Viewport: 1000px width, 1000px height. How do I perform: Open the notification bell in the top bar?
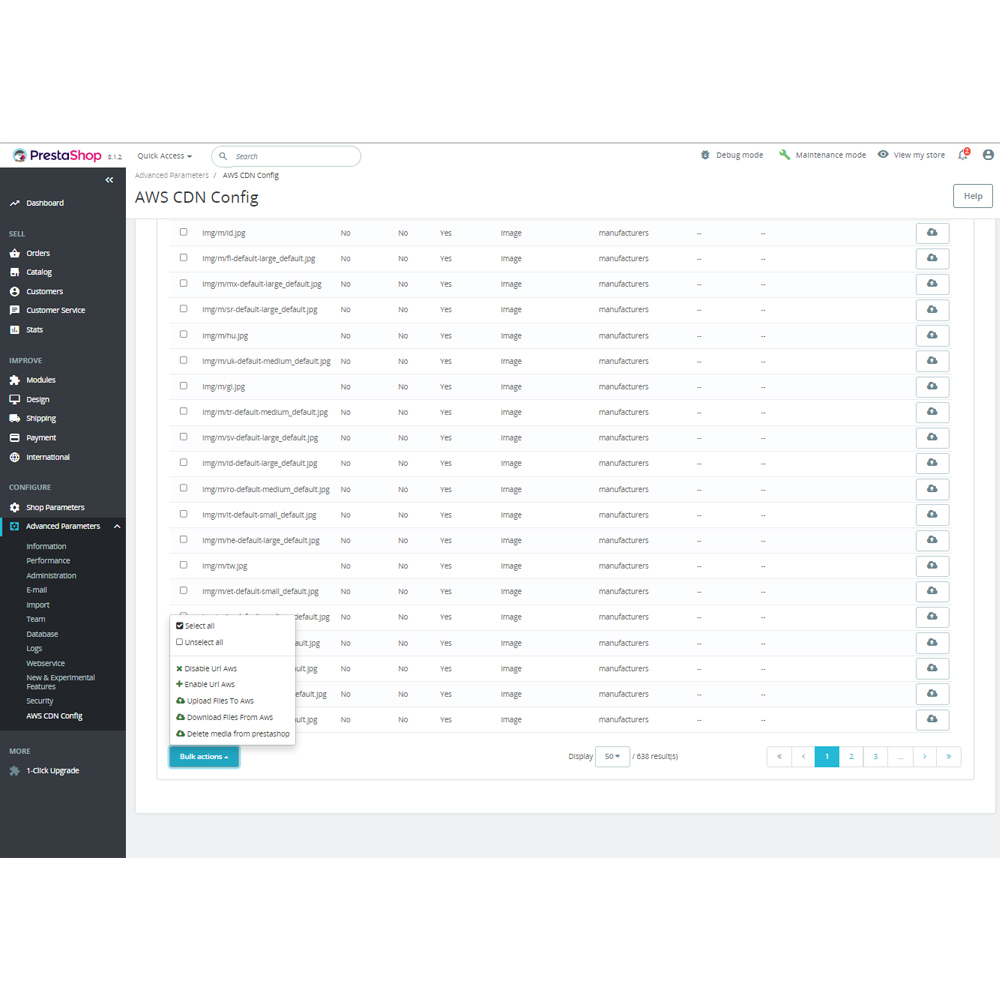tap(960, 155)
